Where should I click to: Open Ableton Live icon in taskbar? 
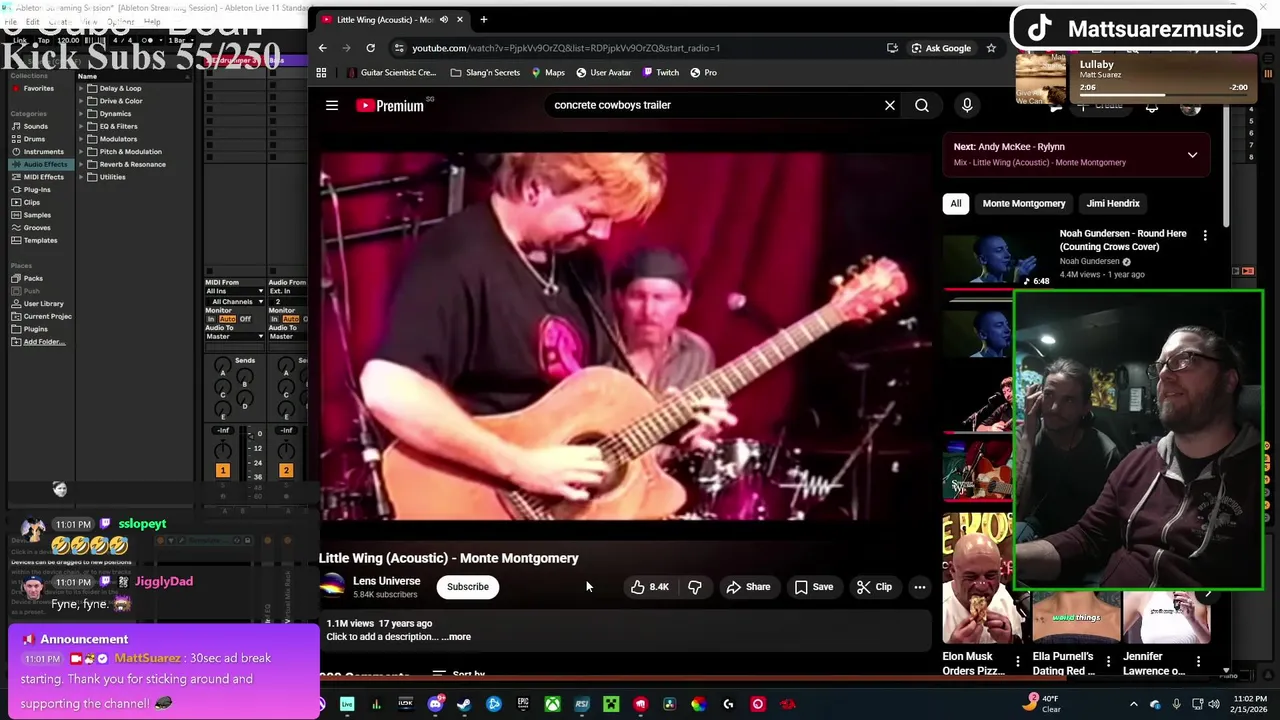tap(347, 704)
